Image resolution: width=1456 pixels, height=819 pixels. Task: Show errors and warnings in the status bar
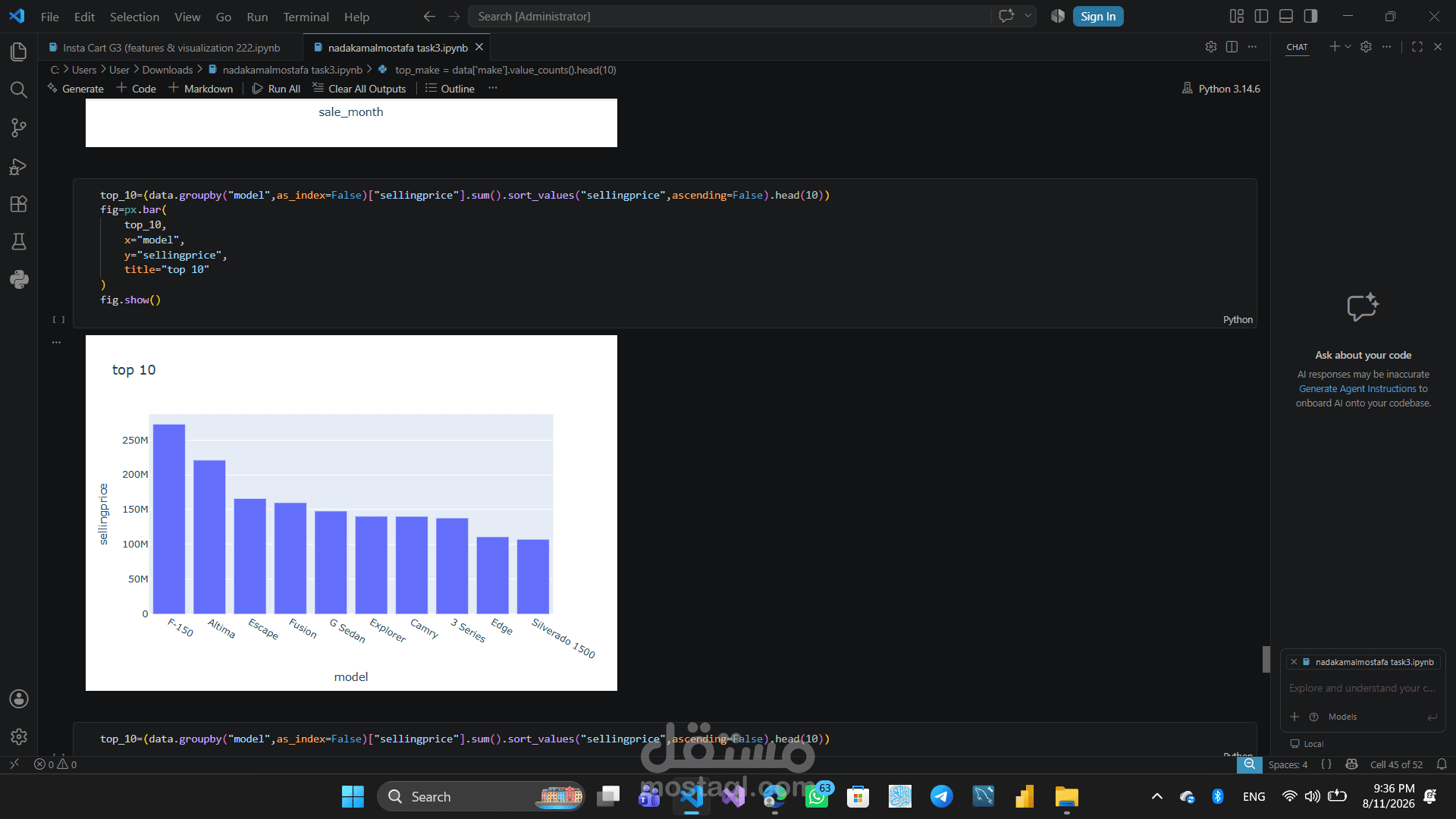pyautogui.click(x=55, y=764)
